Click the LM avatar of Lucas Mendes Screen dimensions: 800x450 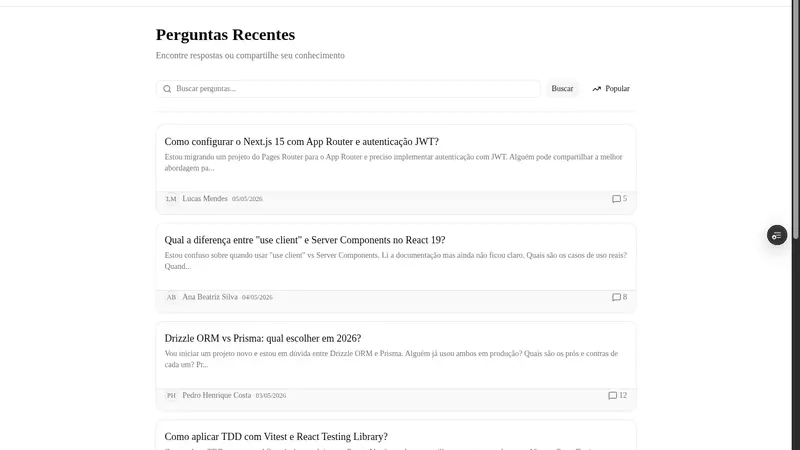coord(171,199)
